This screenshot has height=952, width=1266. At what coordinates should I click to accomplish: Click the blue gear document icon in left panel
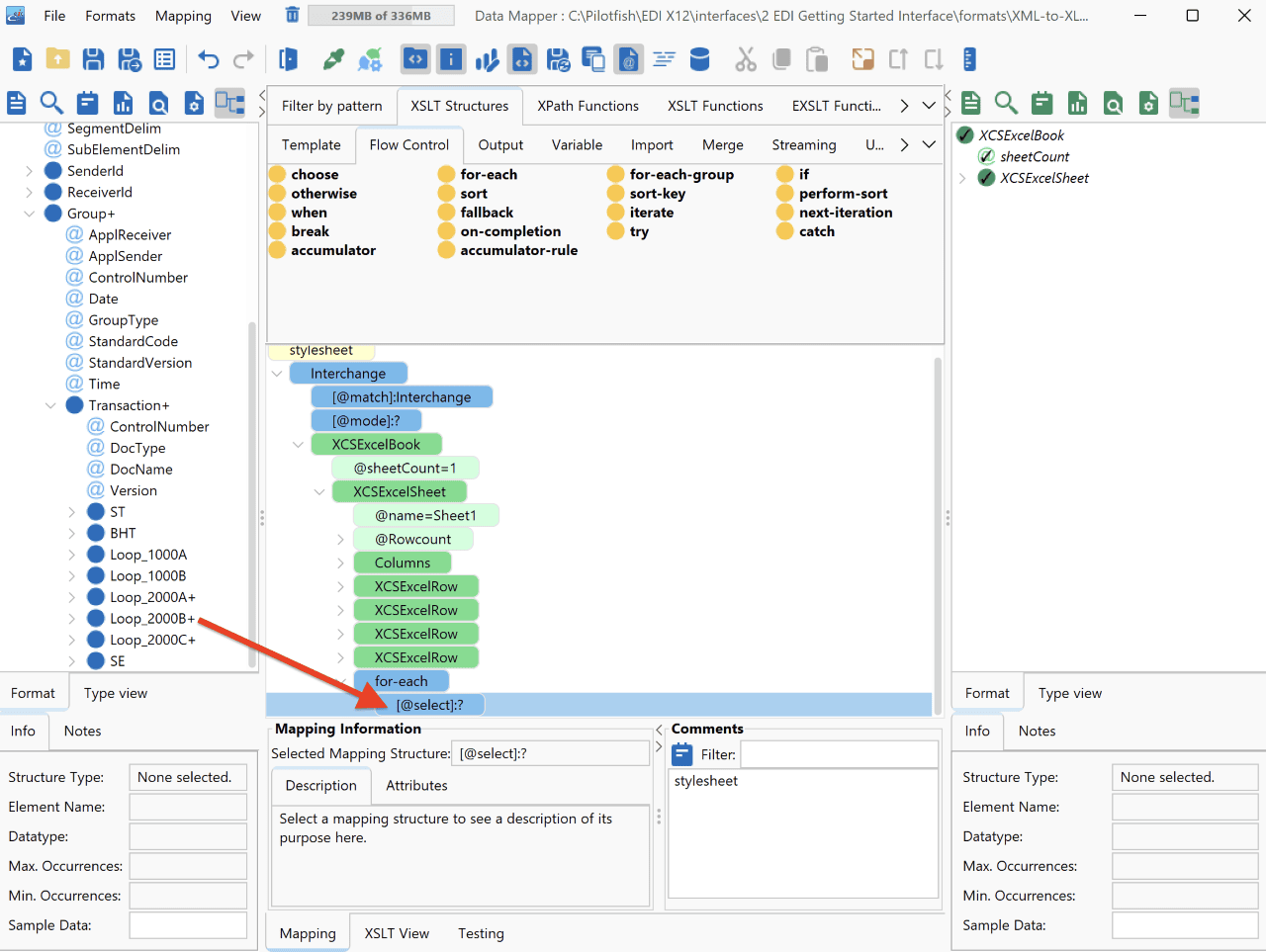coord(194,103)
